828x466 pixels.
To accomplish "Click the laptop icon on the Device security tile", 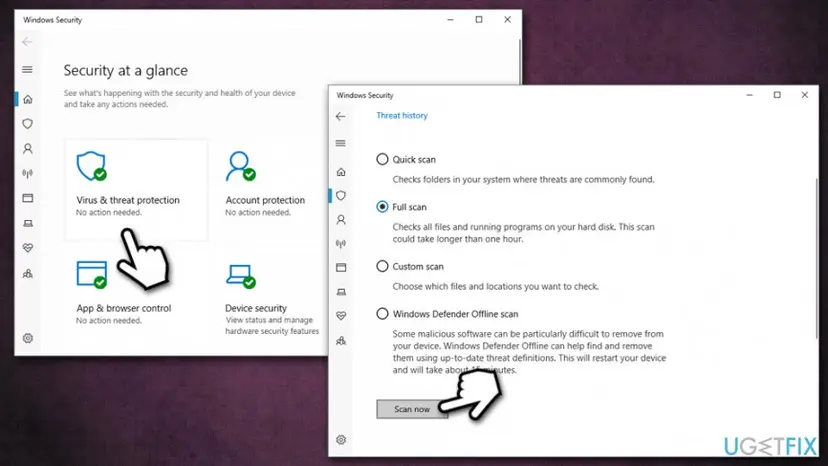I will click(x=240, y=275).
